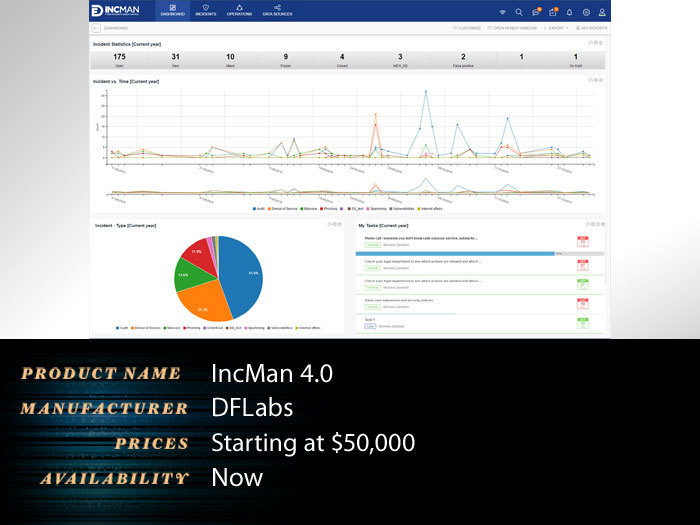
Task: Click the 175 Open statistic
Action: click(x=119, y=60)
